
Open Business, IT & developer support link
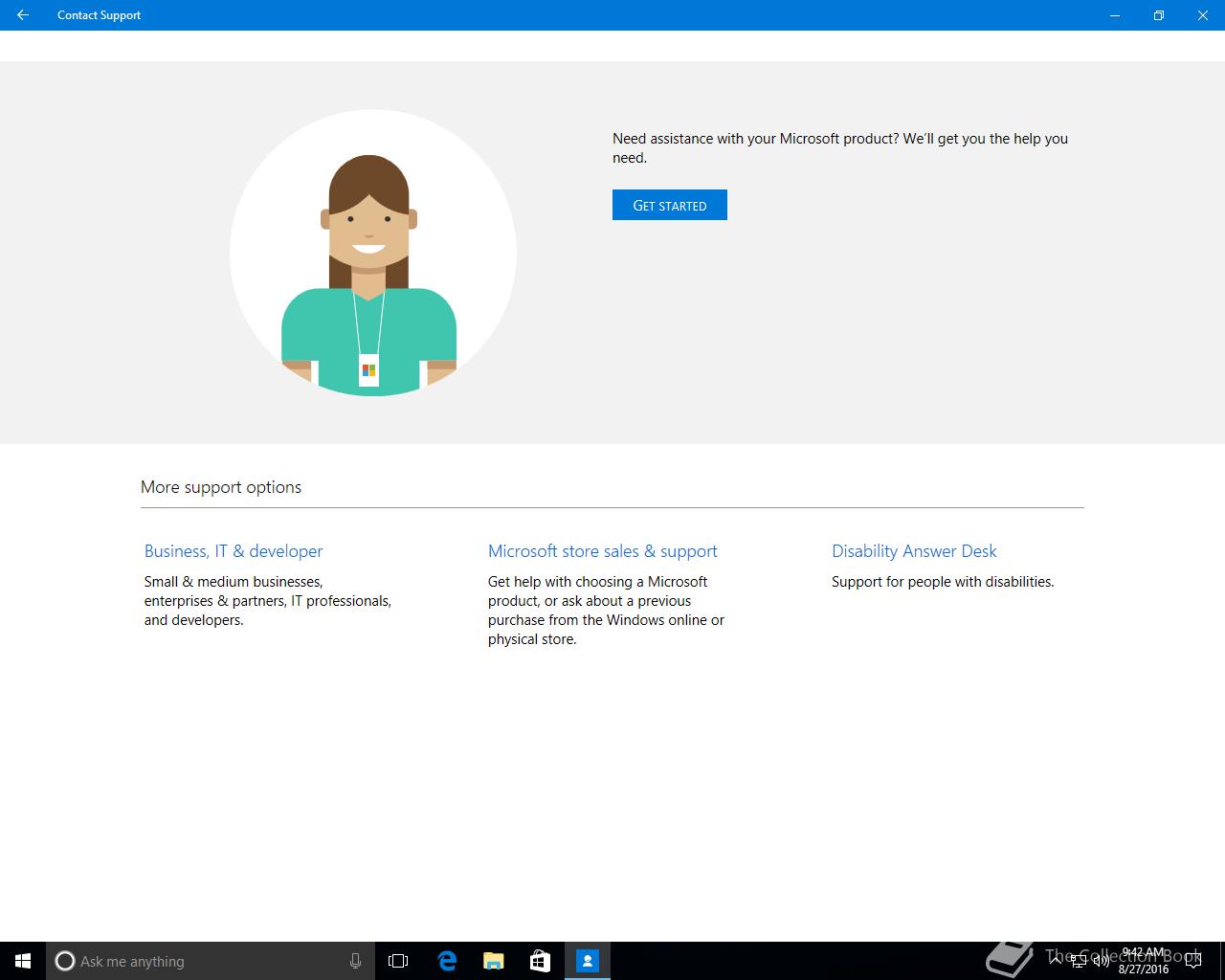[234, 551]
